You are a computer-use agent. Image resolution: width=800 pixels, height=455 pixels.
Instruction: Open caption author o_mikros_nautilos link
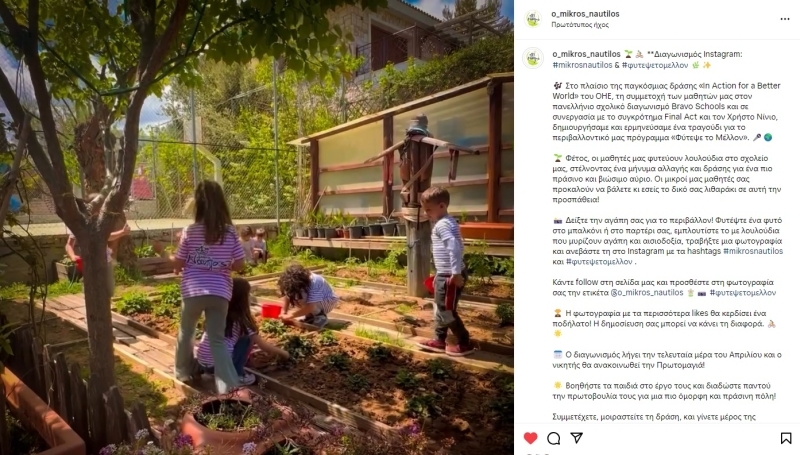[x=586, y=54]
